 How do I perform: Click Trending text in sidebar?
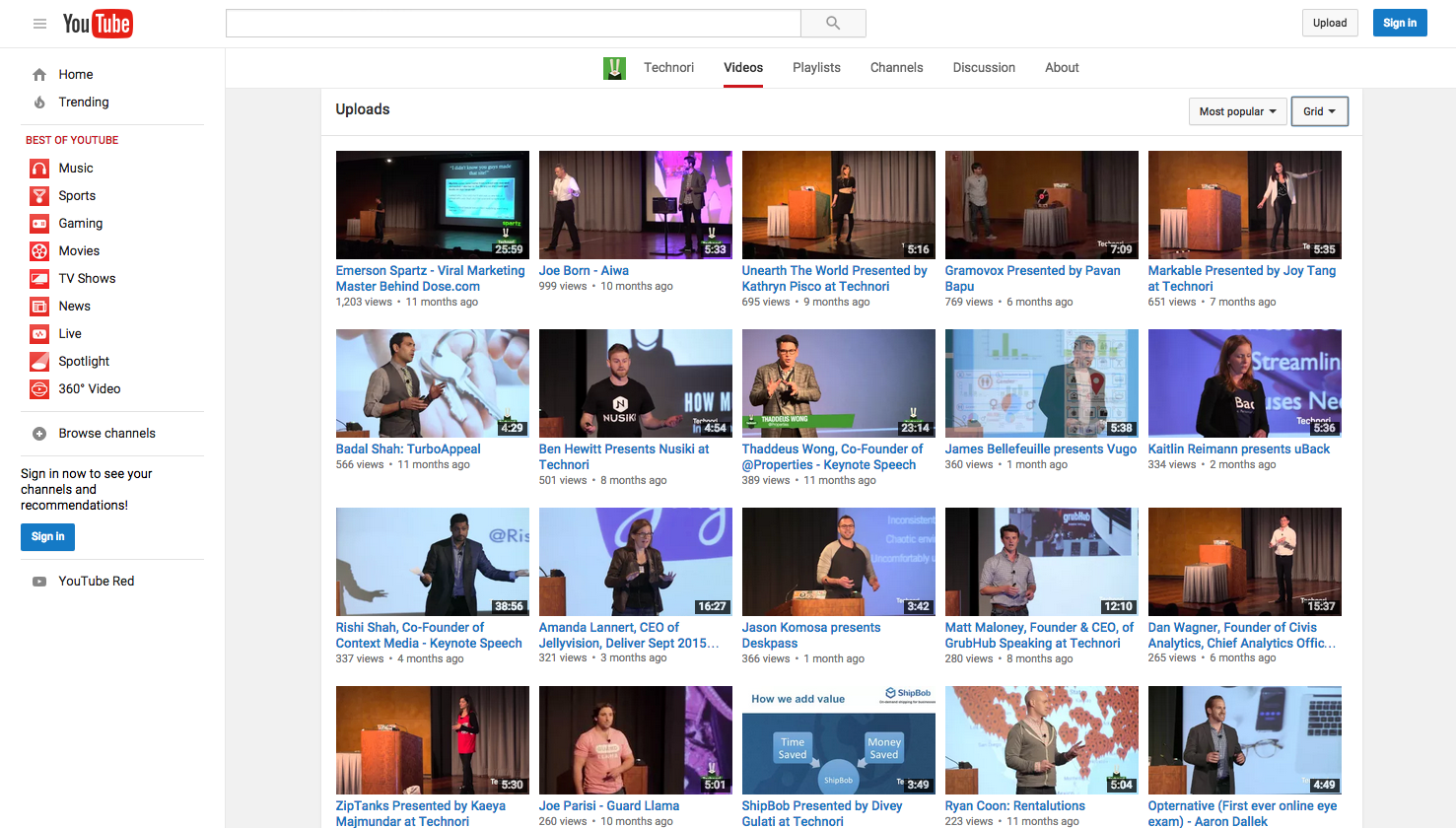click(x=84, y=103)
